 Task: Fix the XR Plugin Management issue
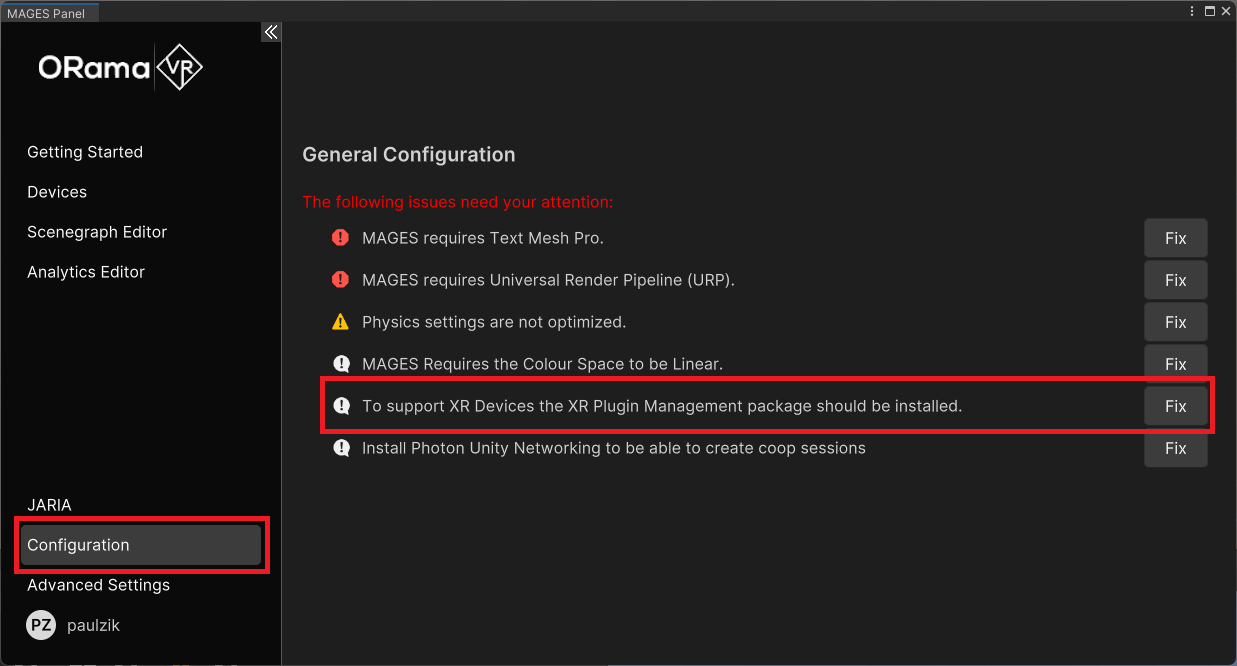(x=1175, y=406)
